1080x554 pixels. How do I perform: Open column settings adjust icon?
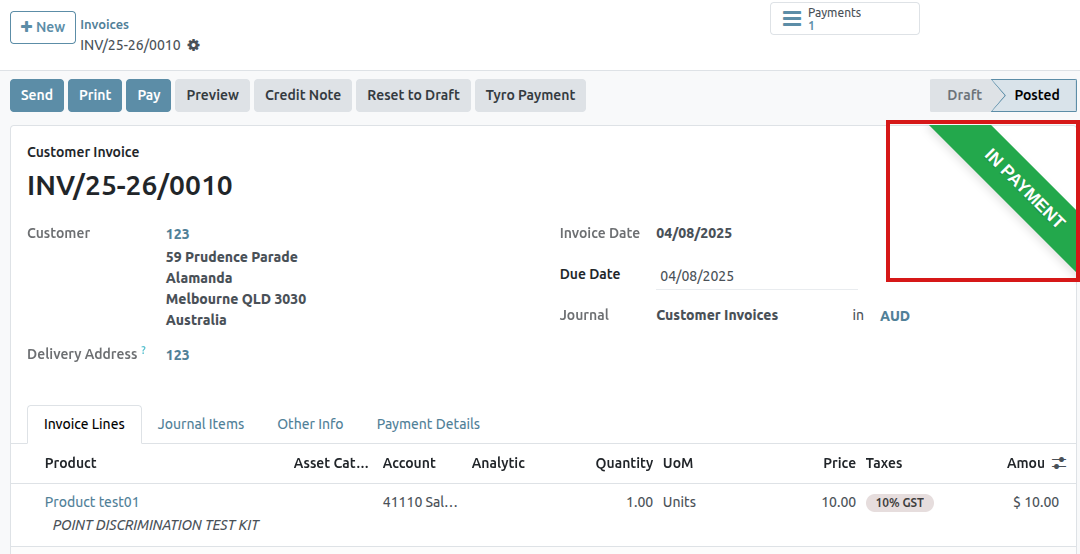tap(1060, 463)
